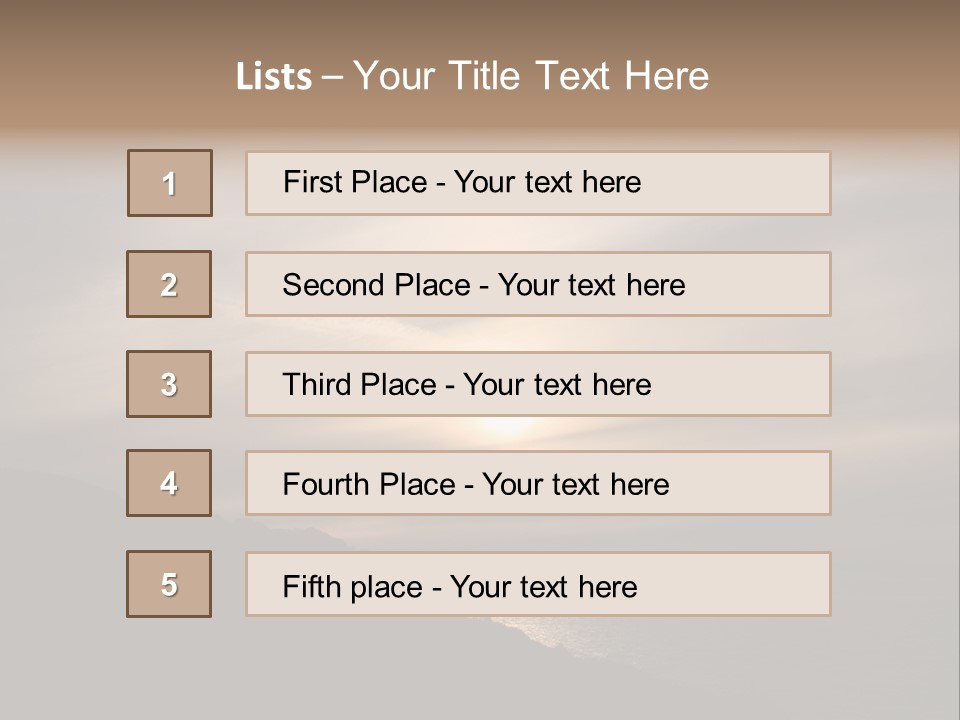This screenshot has width=960, height=720.
Task: Select the number 2 box
Action: 169,284
